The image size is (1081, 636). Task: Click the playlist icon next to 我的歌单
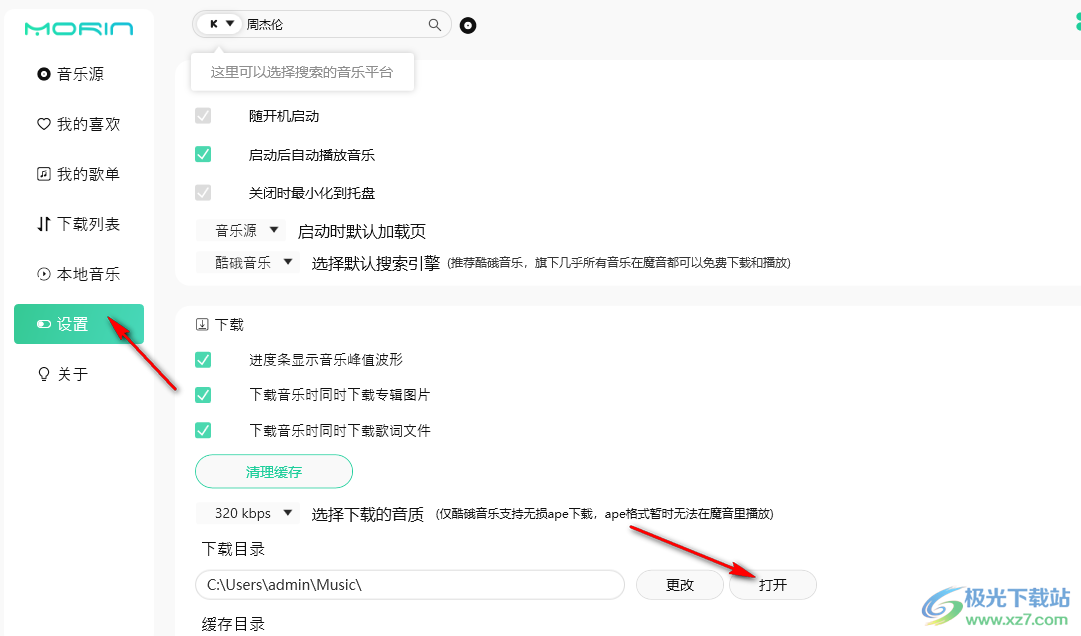(x=43, y=174)
